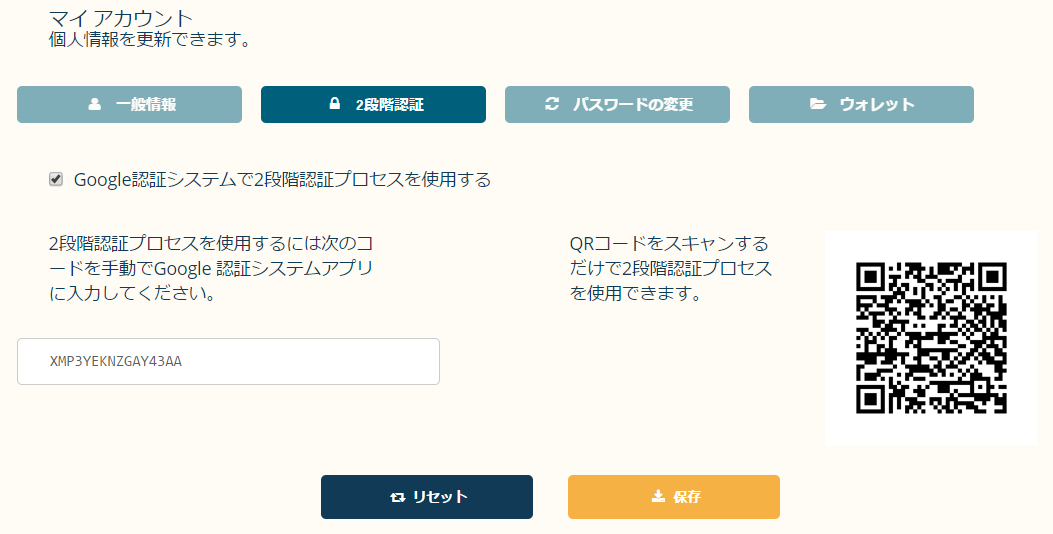Open the 一般情報 tab

(146, 104)
